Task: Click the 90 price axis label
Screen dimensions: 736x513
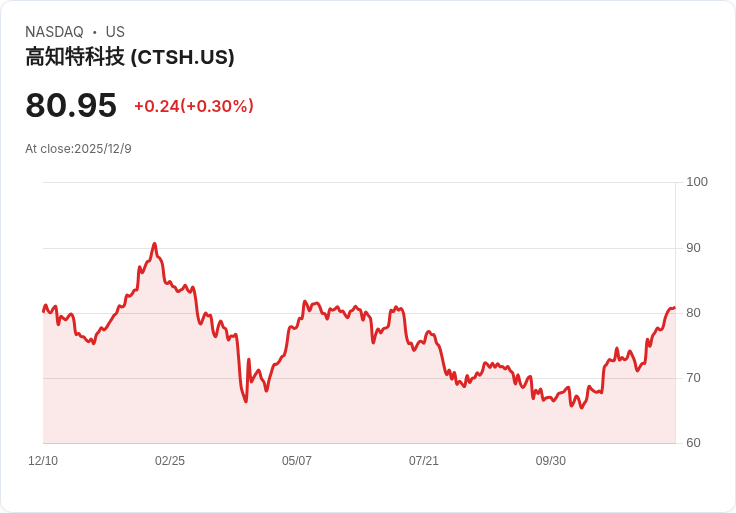Action: tap(693, 248)
